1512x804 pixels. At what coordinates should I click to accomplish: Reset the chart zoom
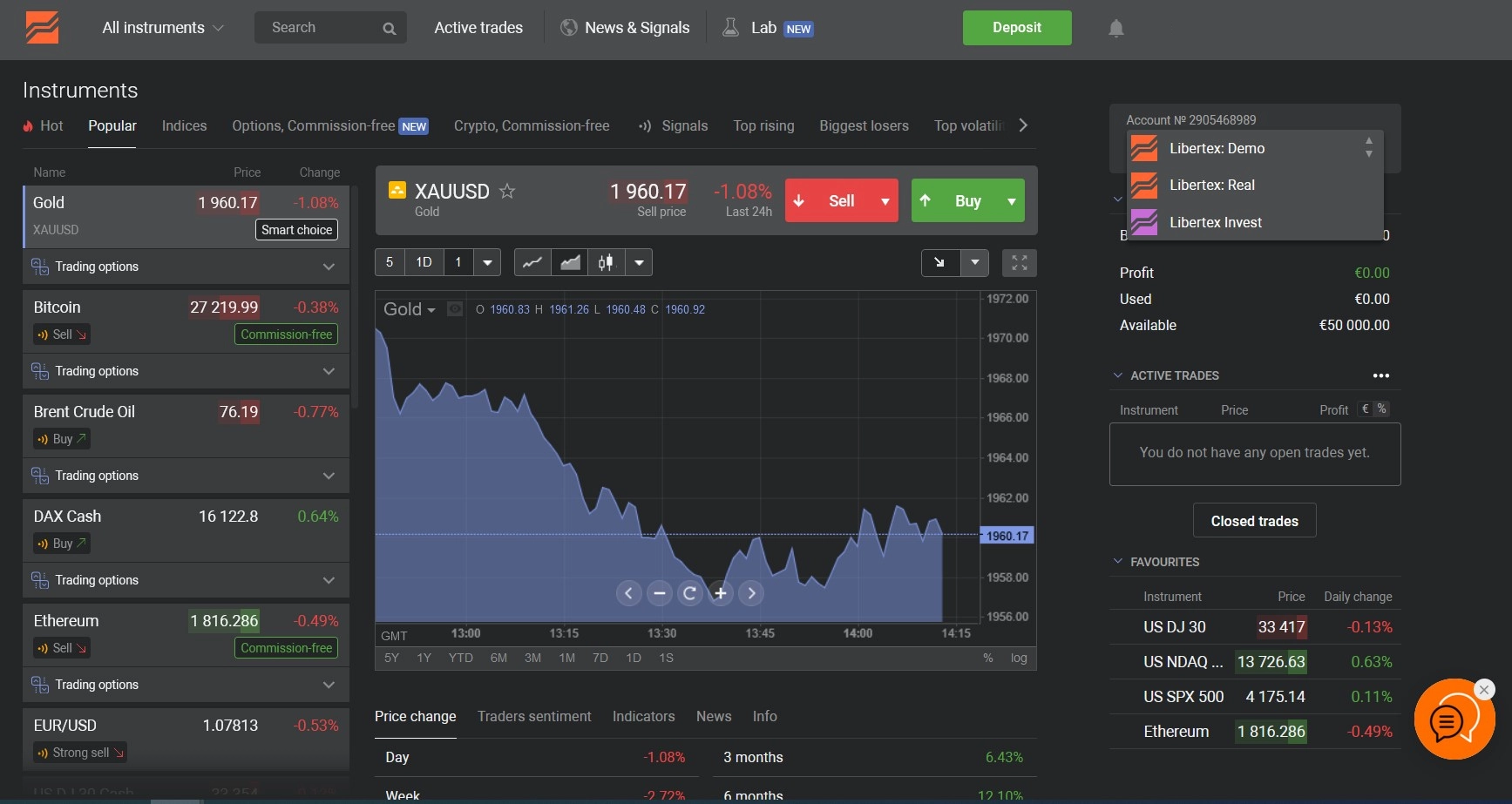click(689, 593)
